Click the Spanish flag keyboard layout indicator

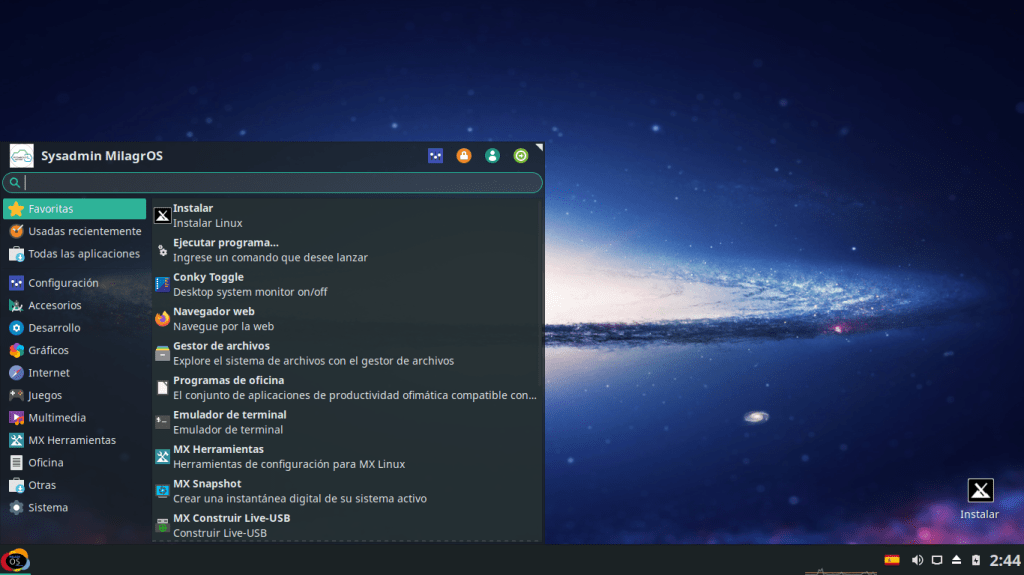pyautogui.click(x=892, y=560)
